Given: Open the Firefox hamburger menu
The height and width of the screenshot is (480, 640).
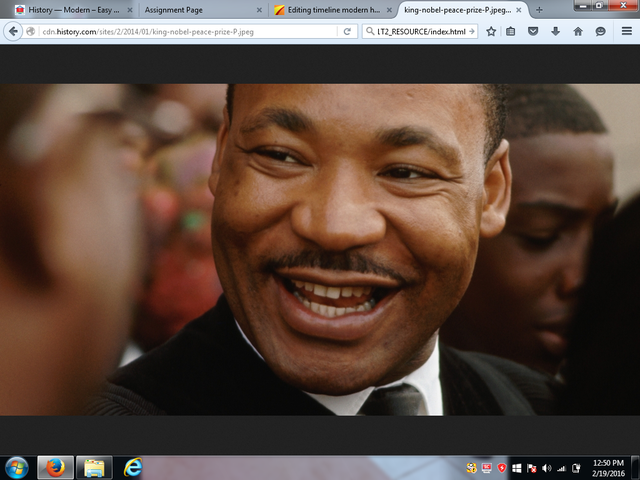Looking at the screenshot, I should point(627,31).
